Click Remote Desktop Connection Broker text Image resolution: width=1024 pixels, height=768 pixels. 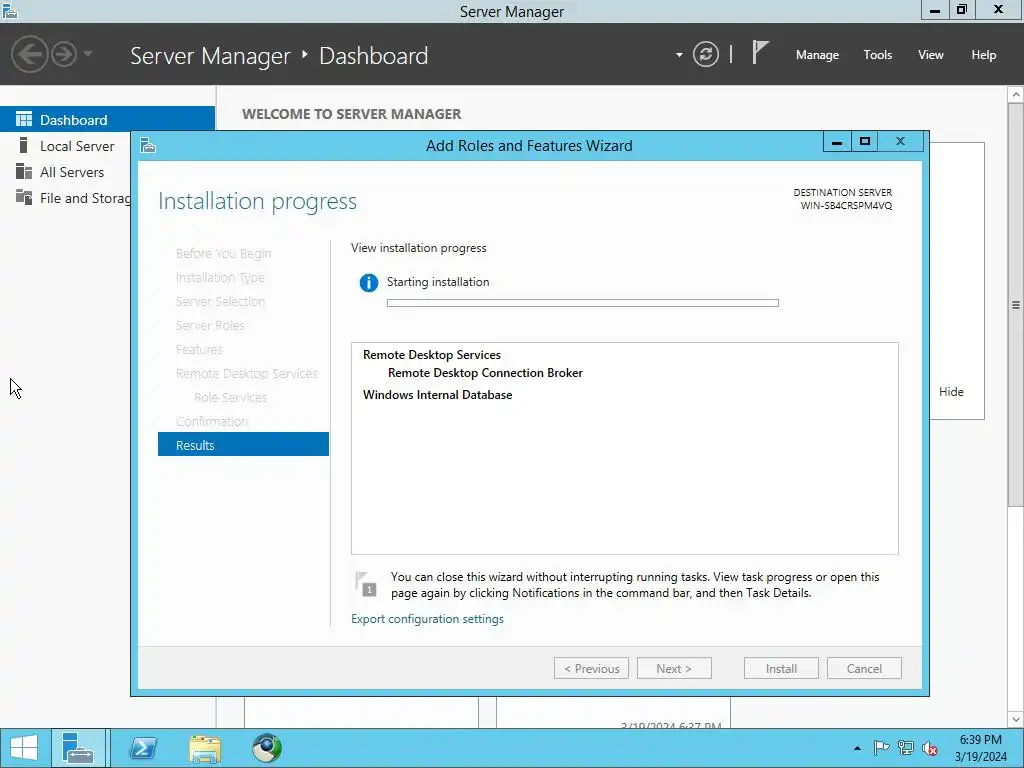tap(485, 373)
